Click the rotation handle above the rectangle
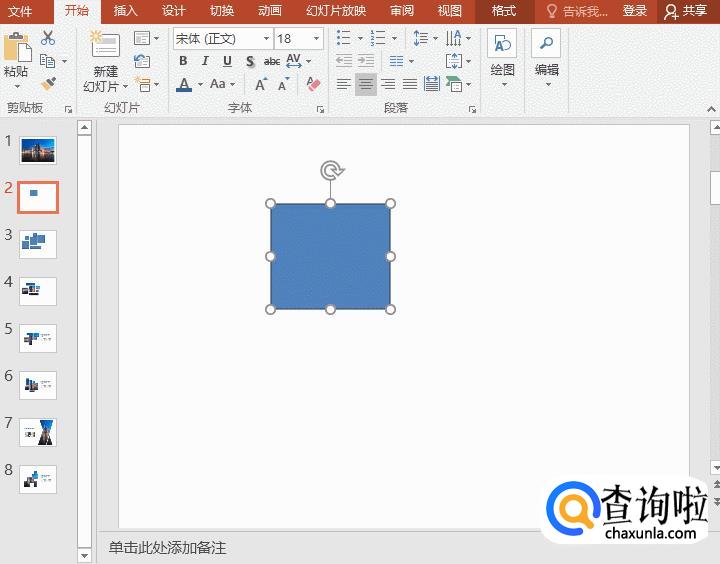The width and height of the screenshot is (720, 564). tap(332, 170)
